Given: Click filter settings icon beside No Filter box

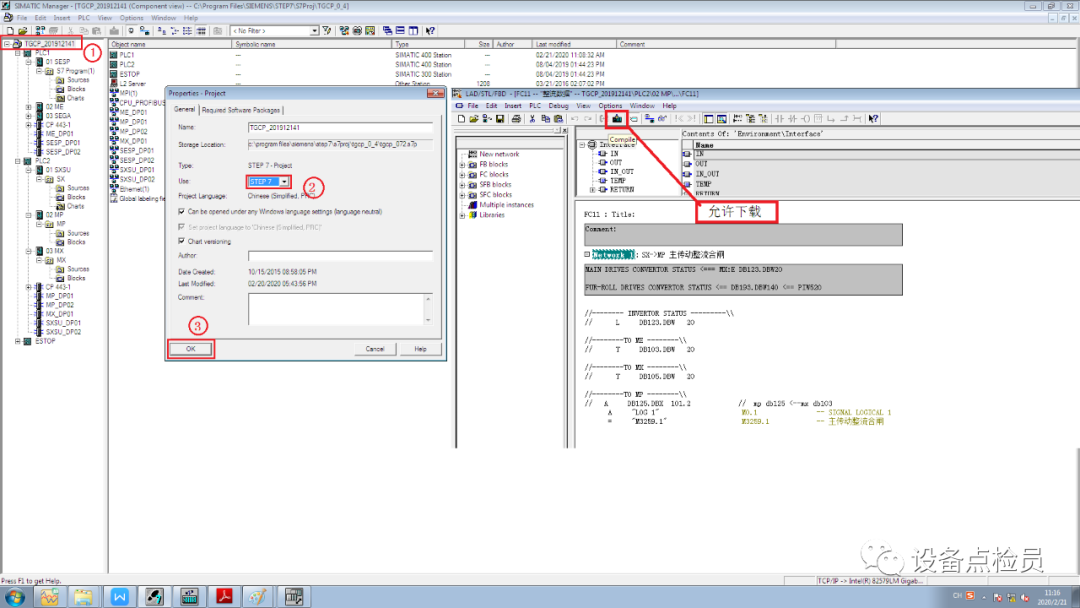Looking at the screenshot, I should (327, 31).
